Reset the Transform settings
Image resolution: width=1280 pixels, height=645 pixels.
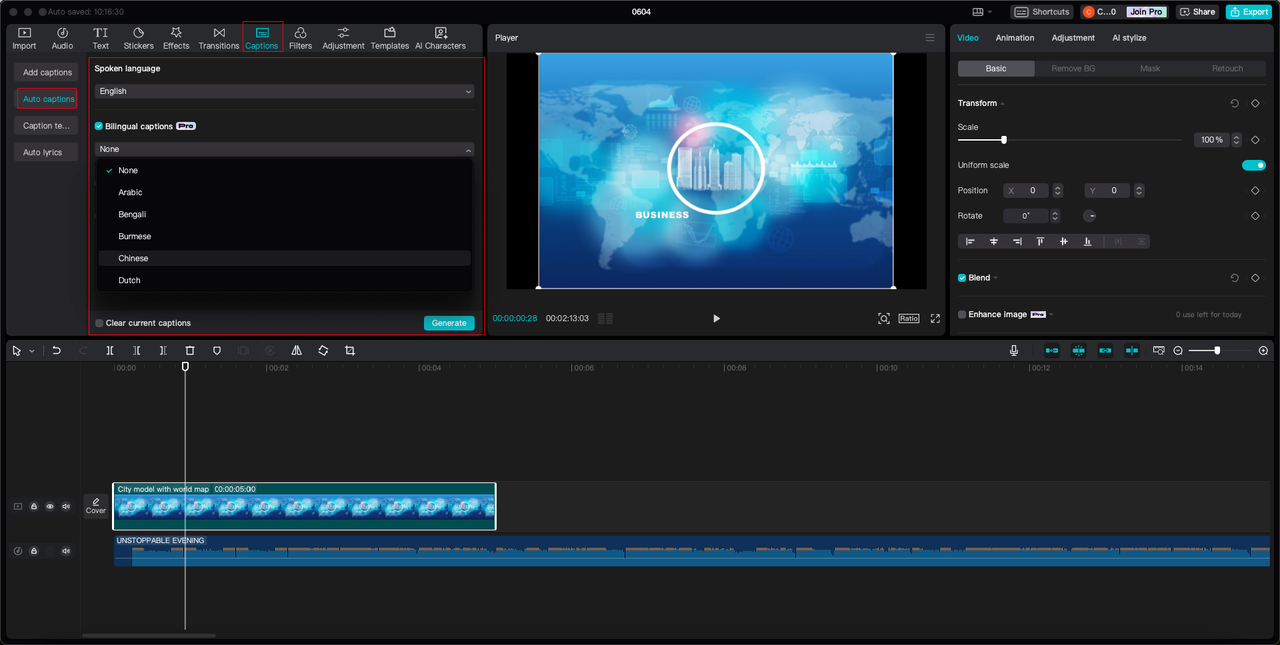[x=1234, y=103]
